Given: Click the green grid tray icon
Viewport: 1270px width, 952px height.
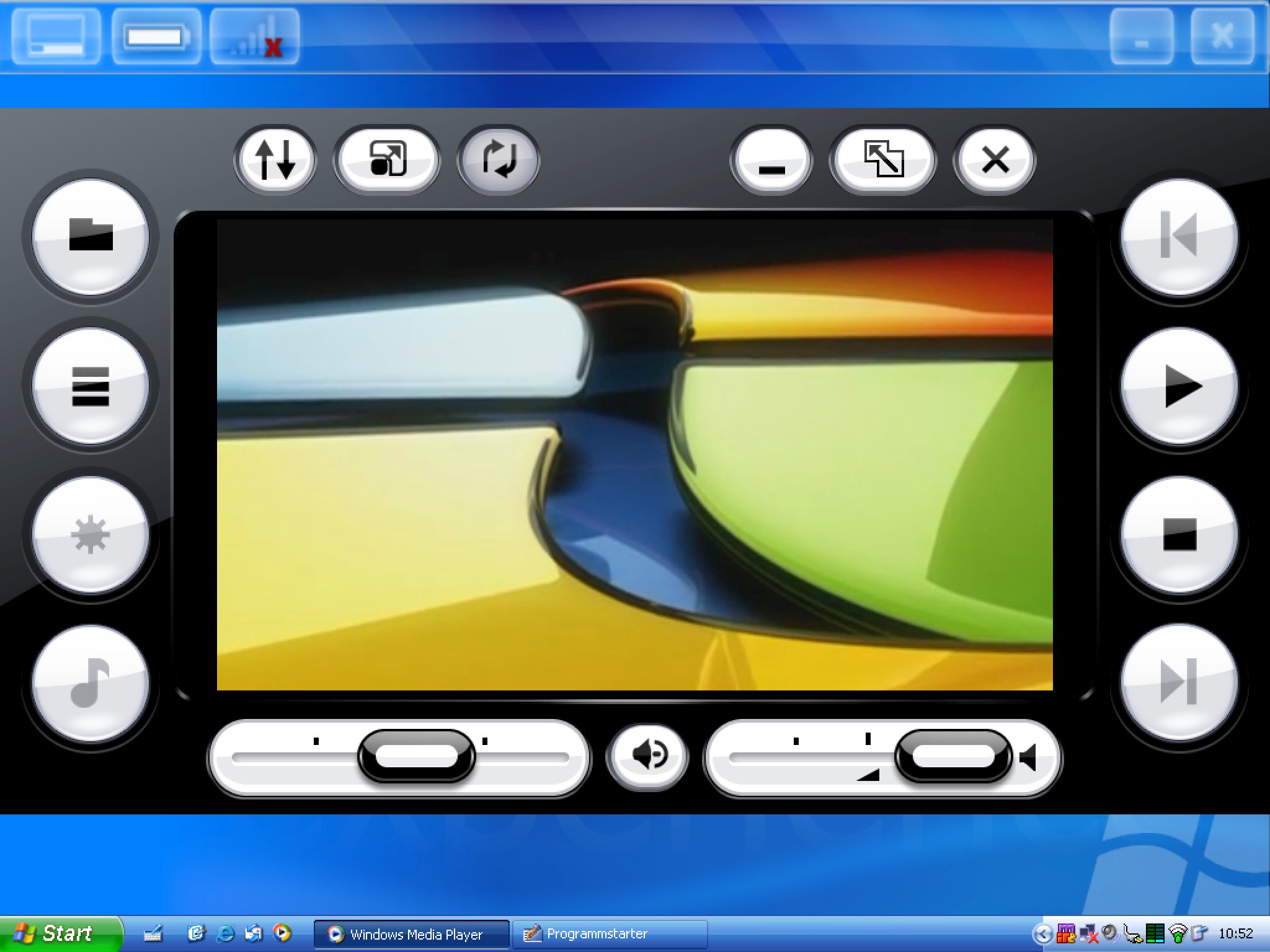Looking at the screenshot, I should (1155, 933).
